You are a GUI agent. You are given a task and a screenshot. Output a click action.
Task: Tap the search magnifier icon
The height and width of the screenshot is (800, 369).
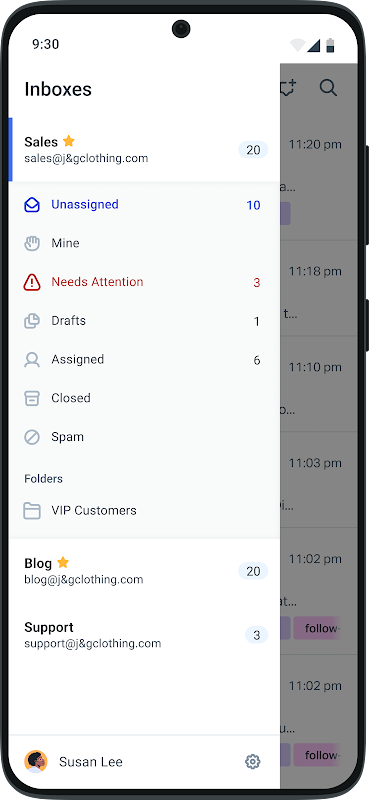point(328,88)
